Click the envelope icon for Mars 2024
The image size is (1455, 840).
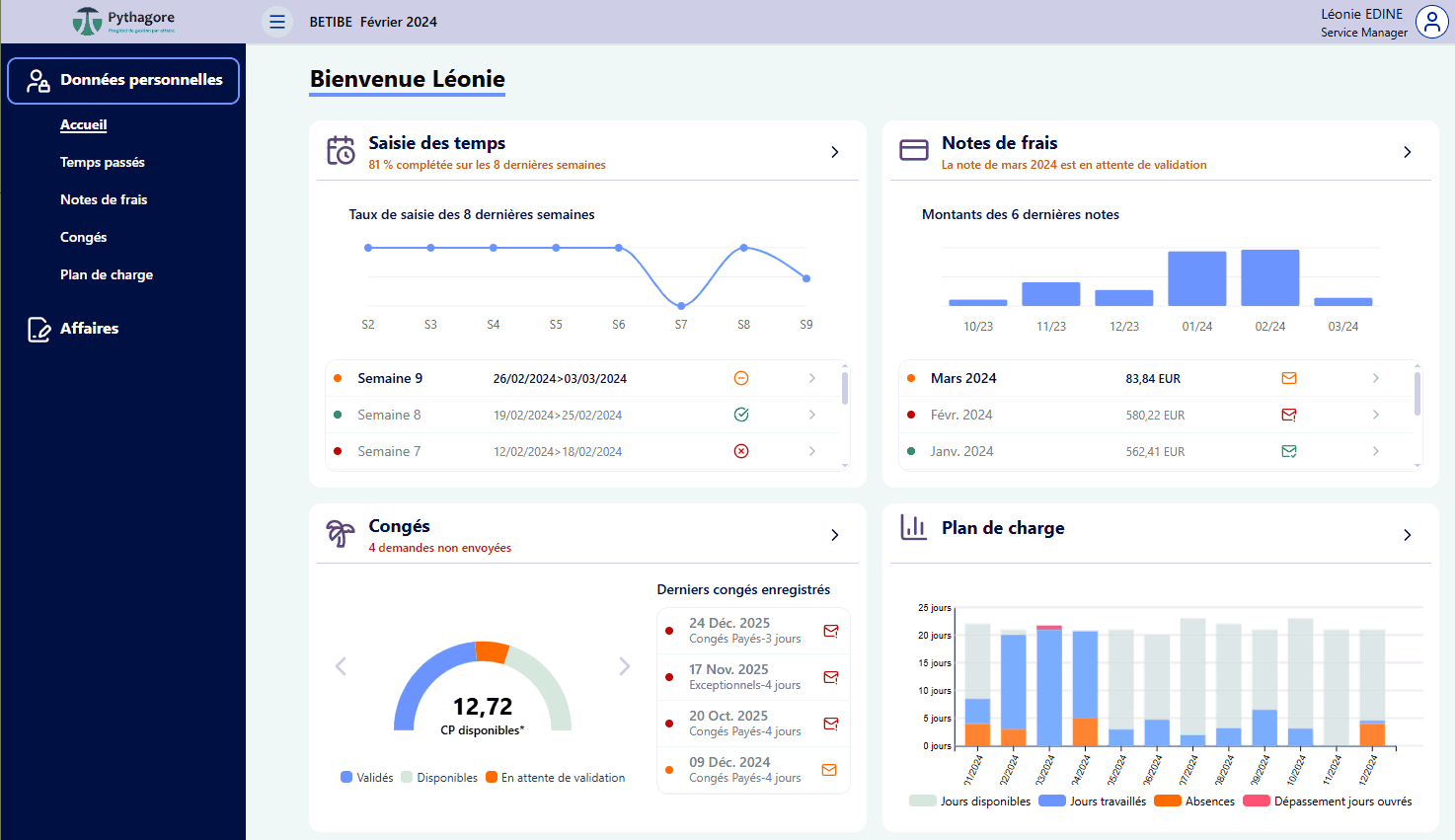[x=1288, y=378]
